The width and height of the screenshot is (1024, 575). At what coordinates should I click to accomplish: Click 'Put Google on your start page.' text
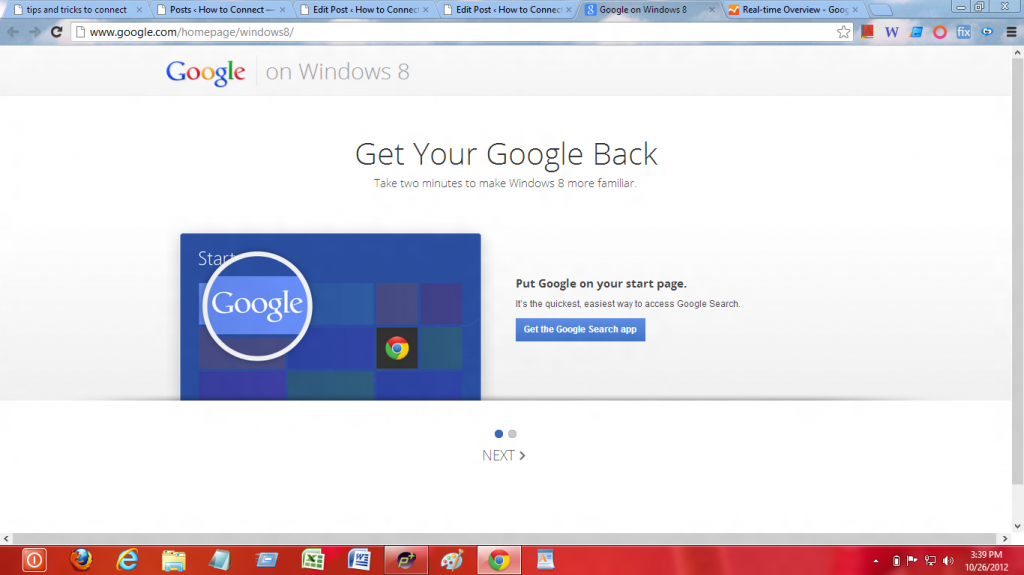tap(601, 284)
